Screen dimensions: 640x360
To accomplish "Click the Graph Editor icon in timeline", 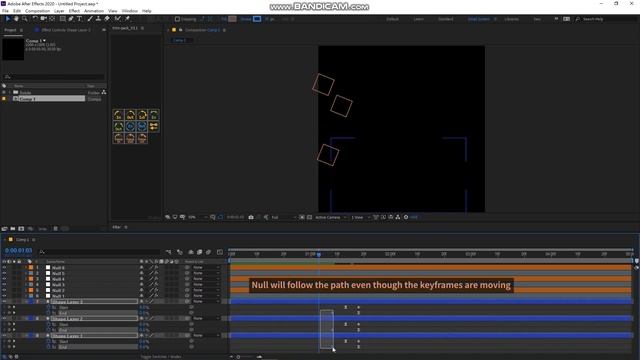I will click(220, 252).
